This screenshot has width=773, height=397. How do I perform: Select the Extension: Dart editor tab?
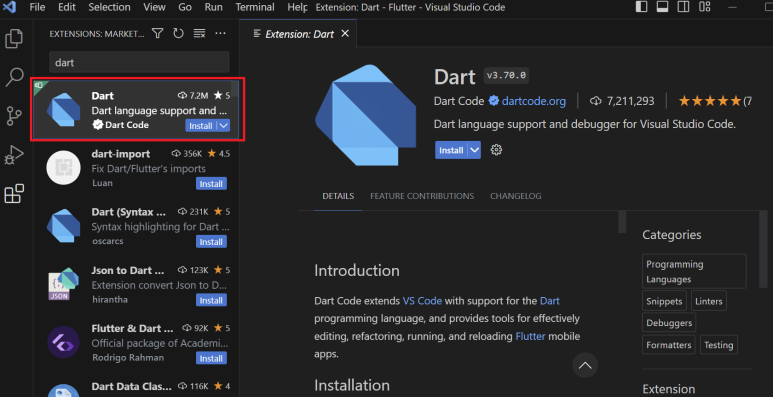[x=299, y=34]
